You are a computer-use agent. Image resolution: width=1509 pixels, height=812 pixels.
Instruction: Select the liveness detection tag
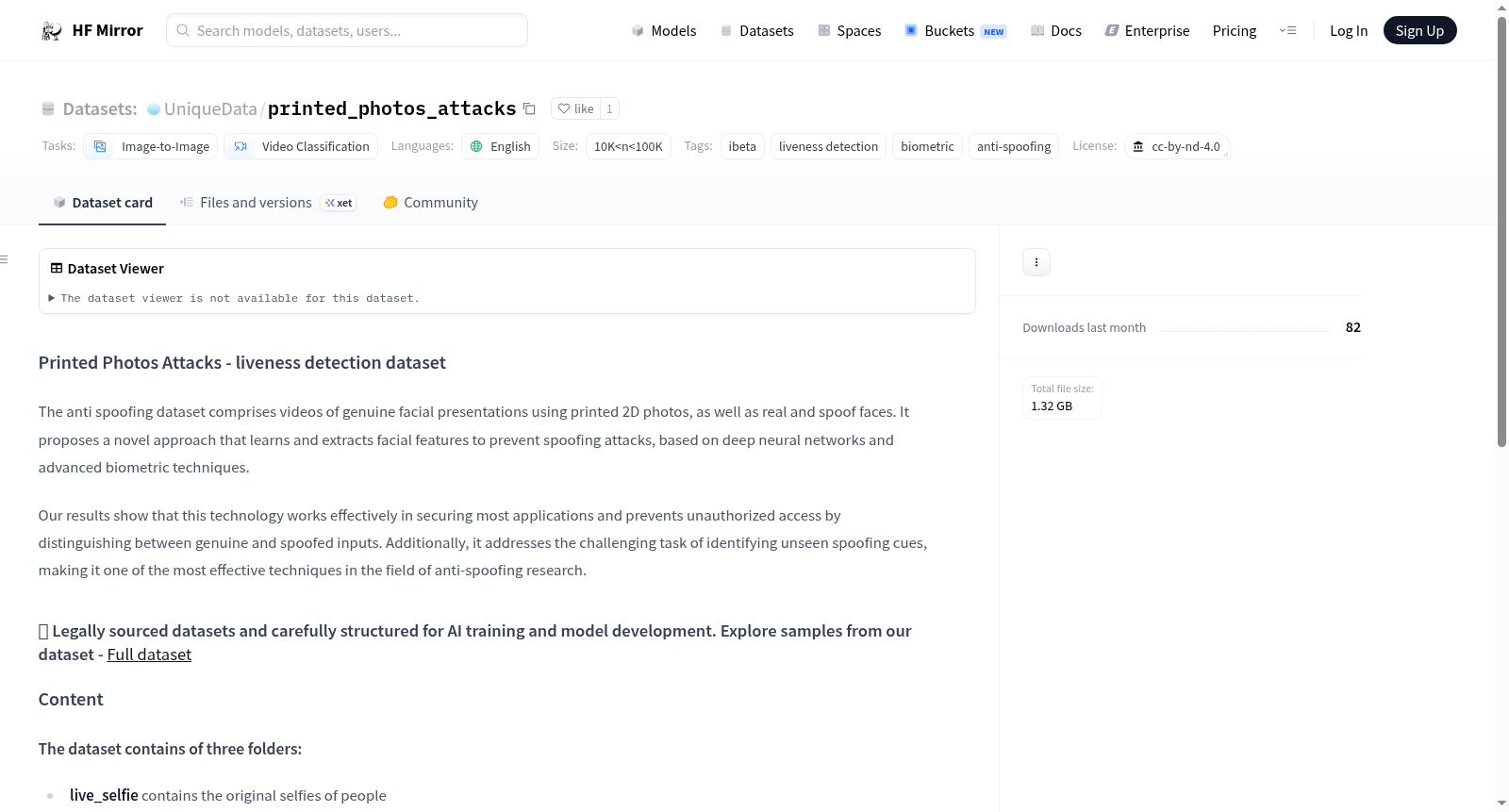[x=828, y=146]
